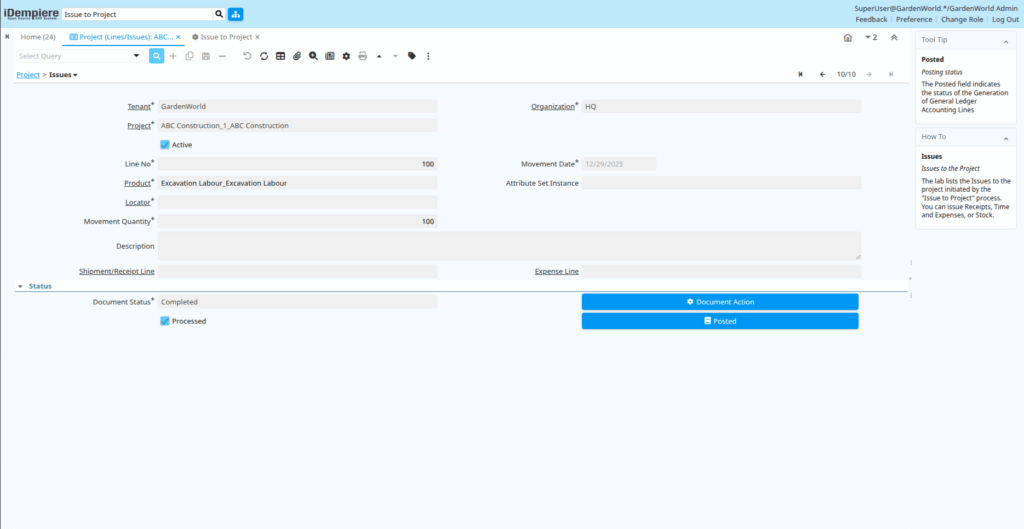The image size is (1024, 529).
Task: Open the Select Query dropdown arrow
Action: click(x=136, y=56)
